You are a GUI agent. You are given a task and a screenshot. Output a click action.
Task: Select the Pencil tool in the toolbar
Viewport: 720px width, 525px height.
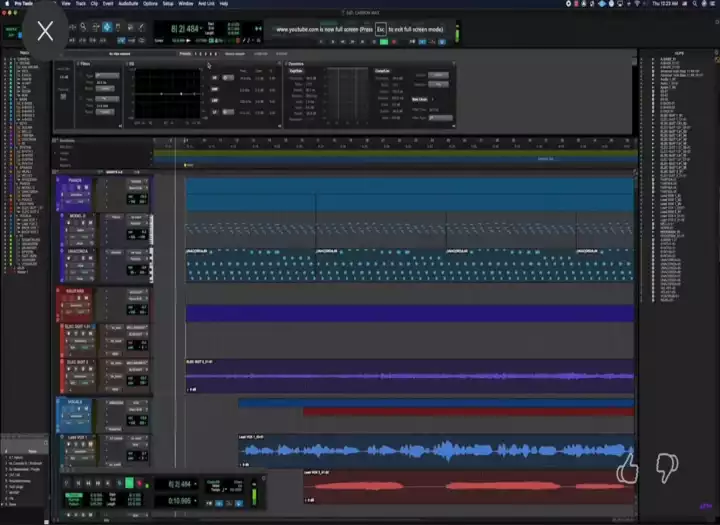[141, 27]
